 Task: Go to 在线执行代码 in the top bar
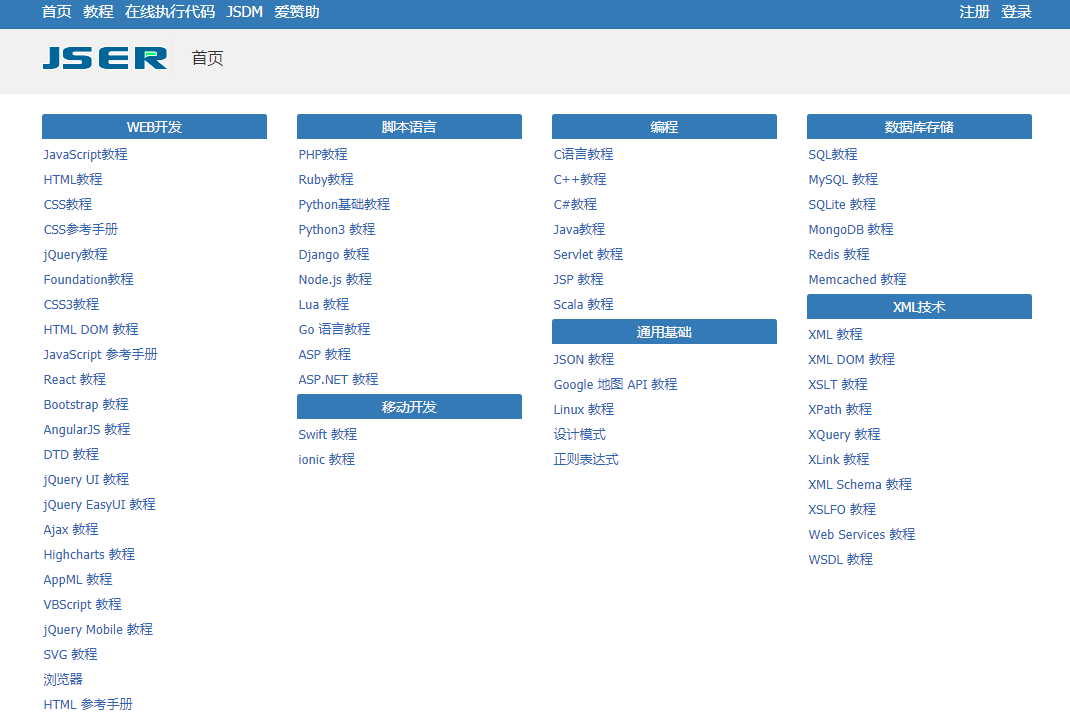point(170,12)
